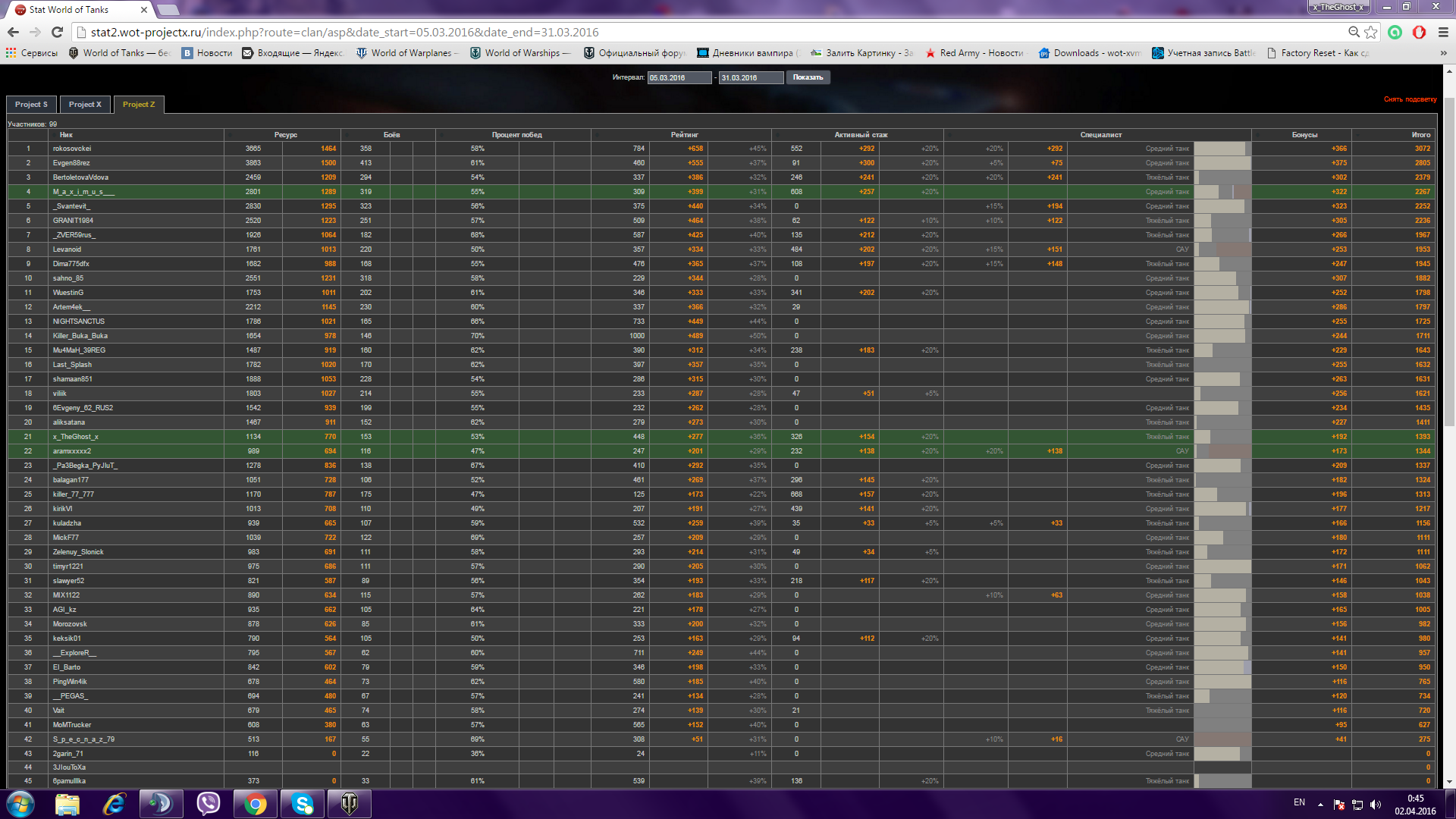This screenshot has width=1456, height=819.
Task: Show hidden system tray icons arrow
Action: point(1320,805)
